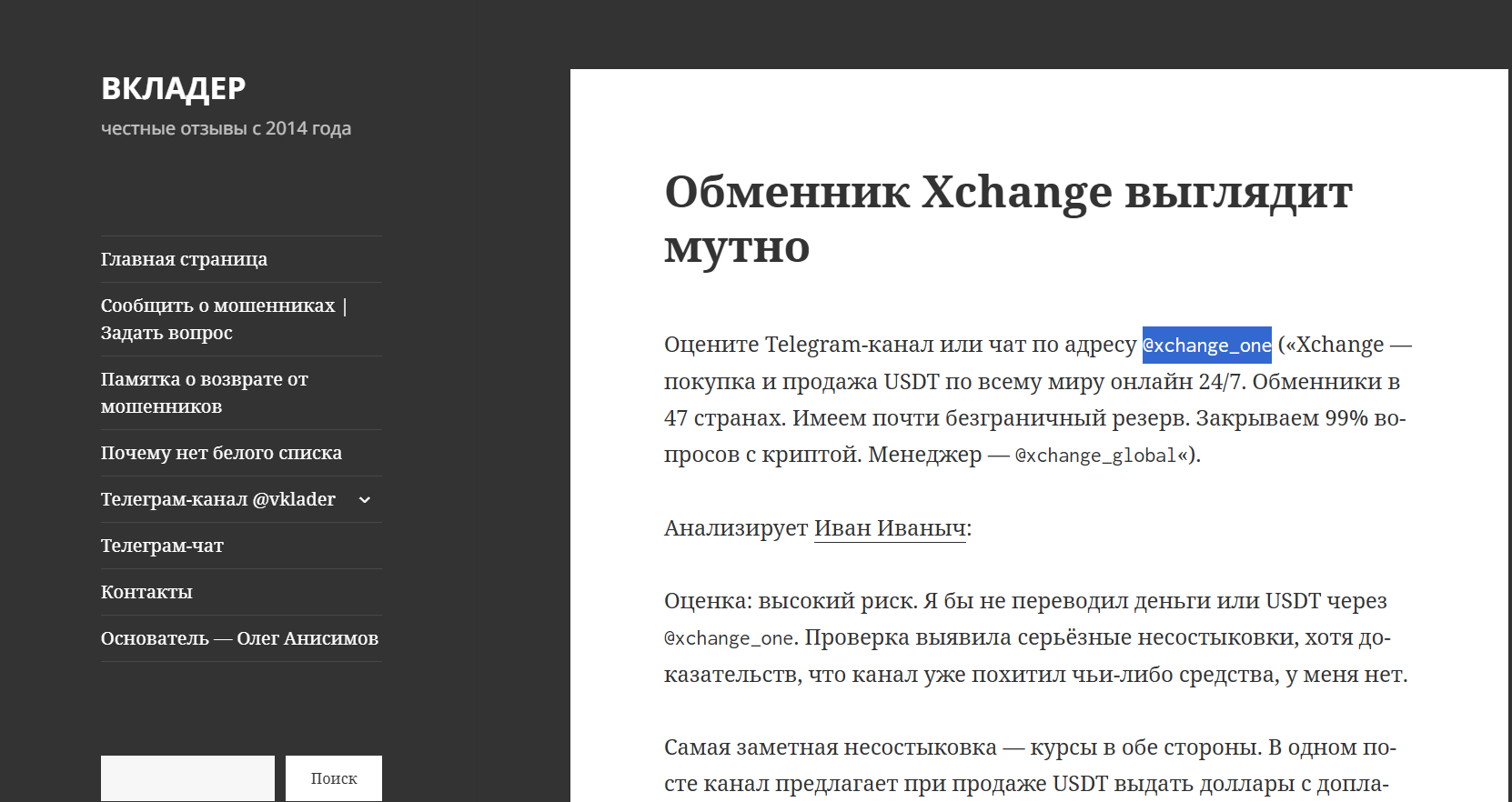Click the @xchange_global manager handle
Screen dimensions: 1512x802
coord(1096,456)
